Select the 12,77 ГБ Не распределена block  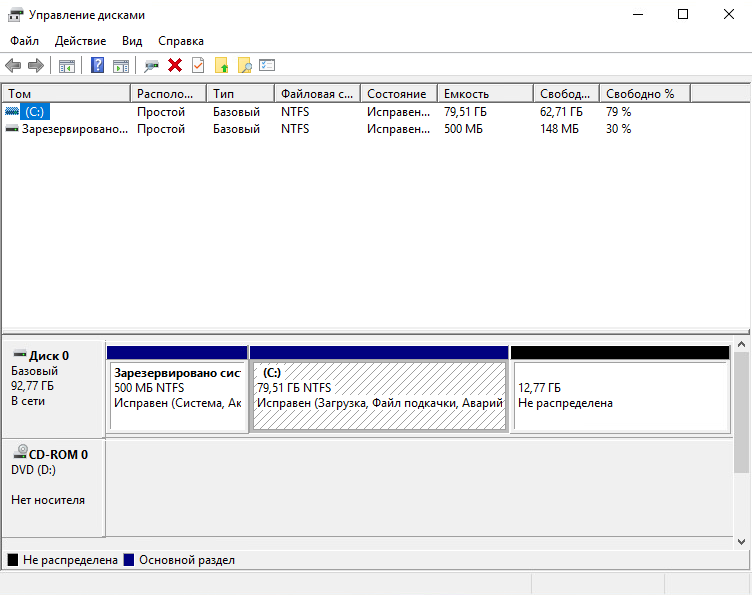point(621,389)
